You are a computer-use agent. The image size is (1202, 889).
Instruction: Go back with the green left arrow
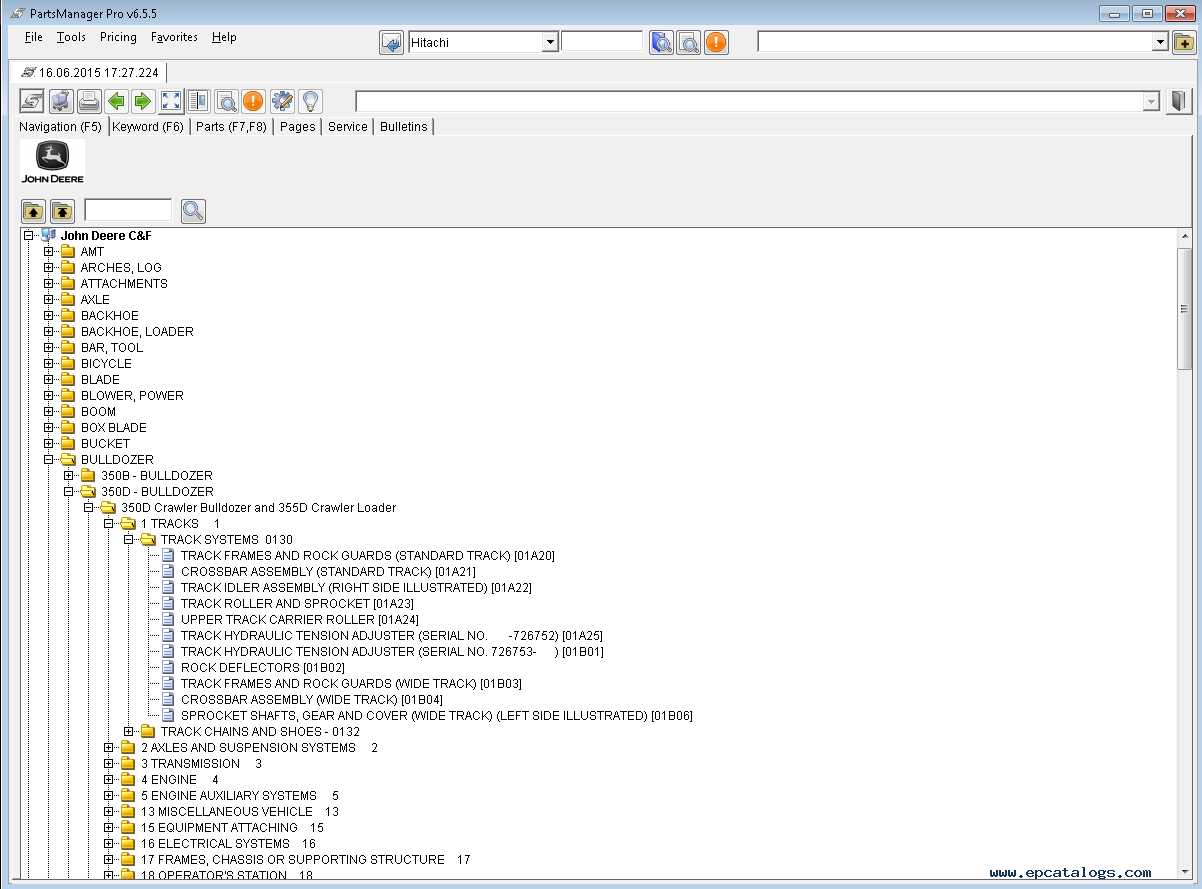(x=117, y=101)
